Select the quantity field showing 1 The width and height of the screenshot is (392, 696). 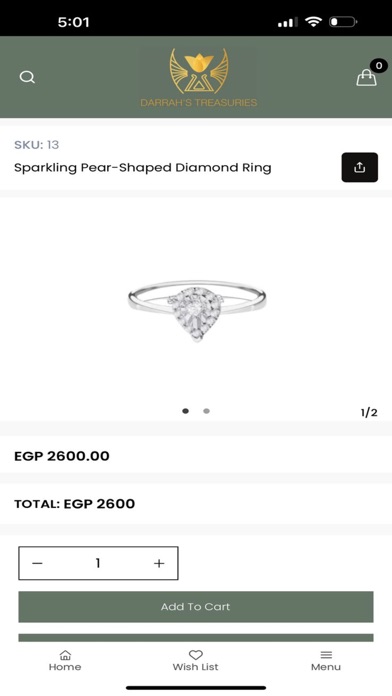point(98,563)
